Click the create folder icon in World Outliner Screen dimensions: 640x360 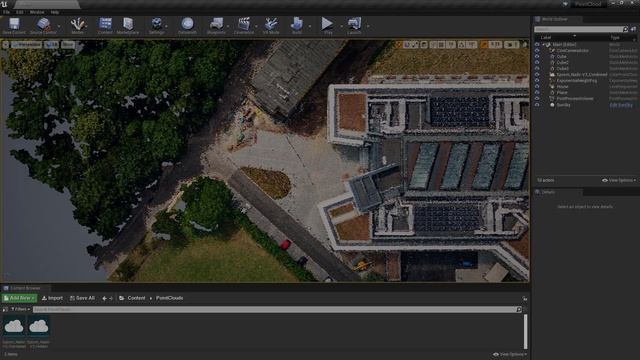tap(633, 29)
